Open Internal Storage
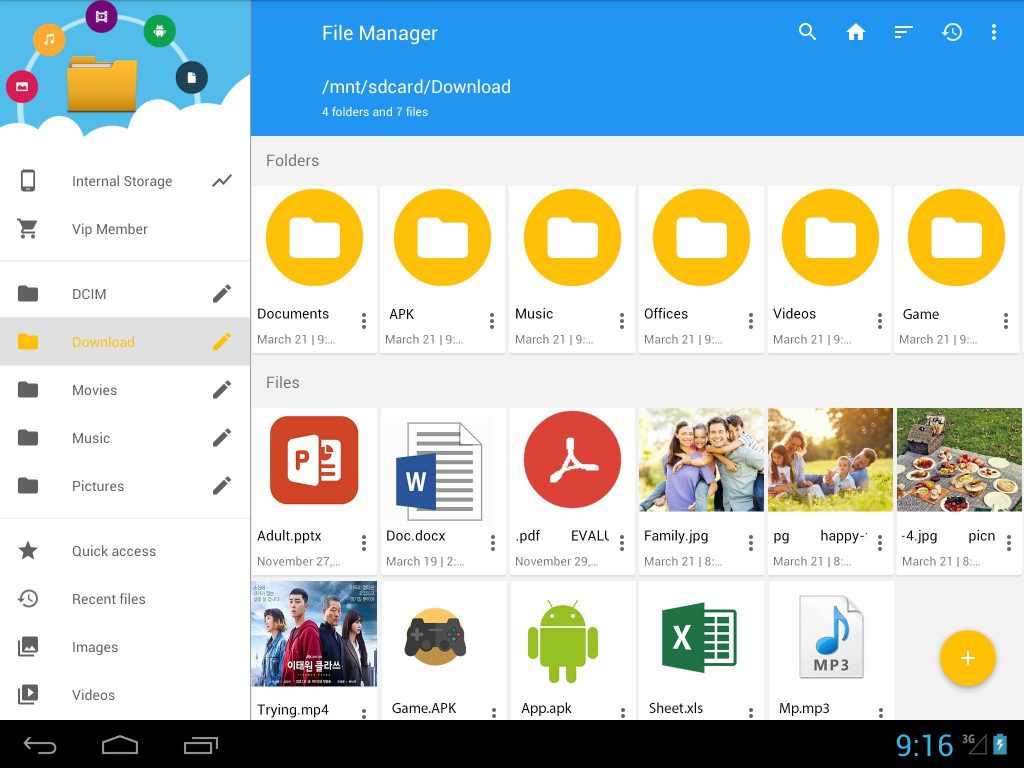 pos(122,181)
